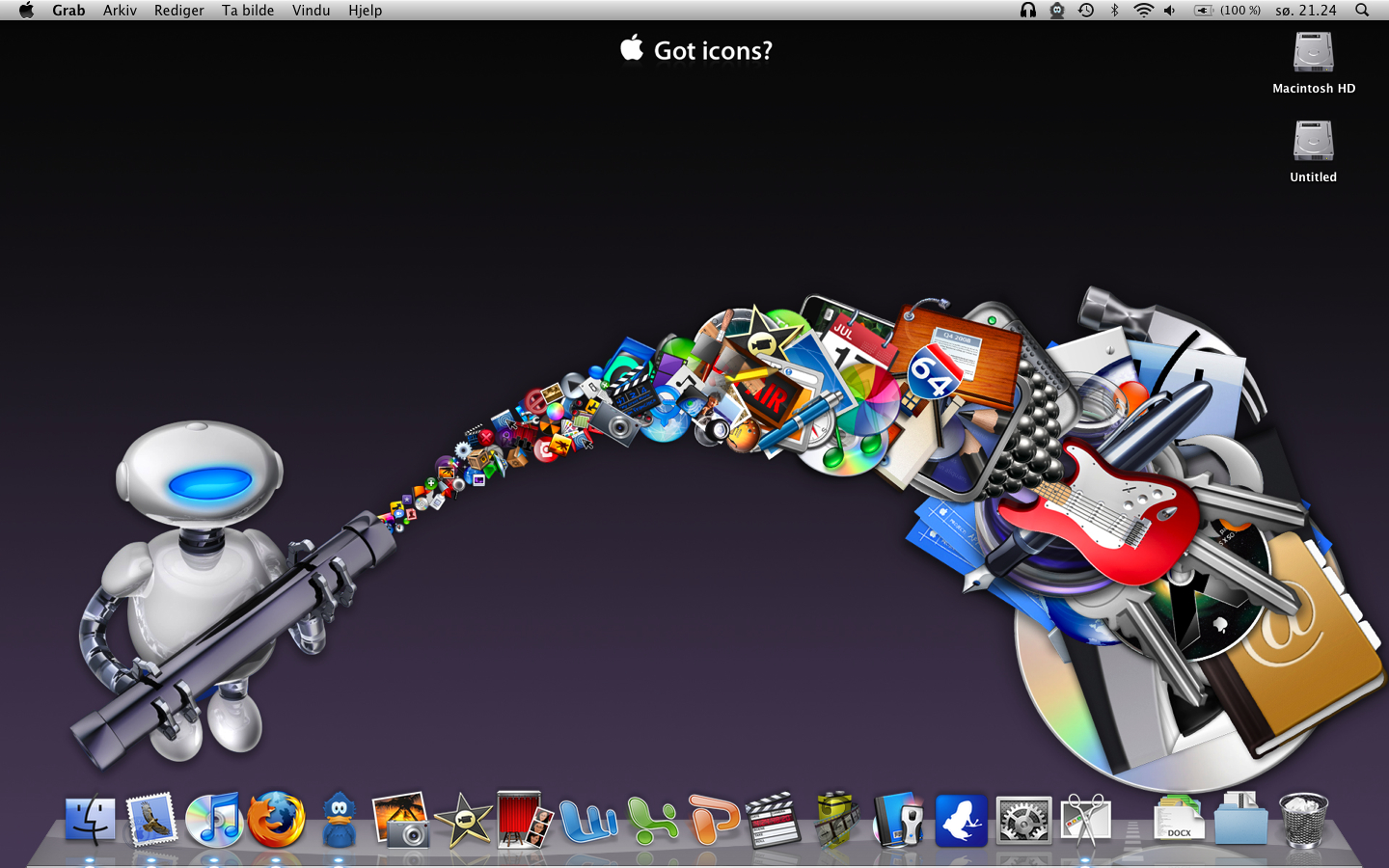Launch Compressor icon in the Dock
The height and width of the screenshot is (868, 1389).
[x=836, y=820]
